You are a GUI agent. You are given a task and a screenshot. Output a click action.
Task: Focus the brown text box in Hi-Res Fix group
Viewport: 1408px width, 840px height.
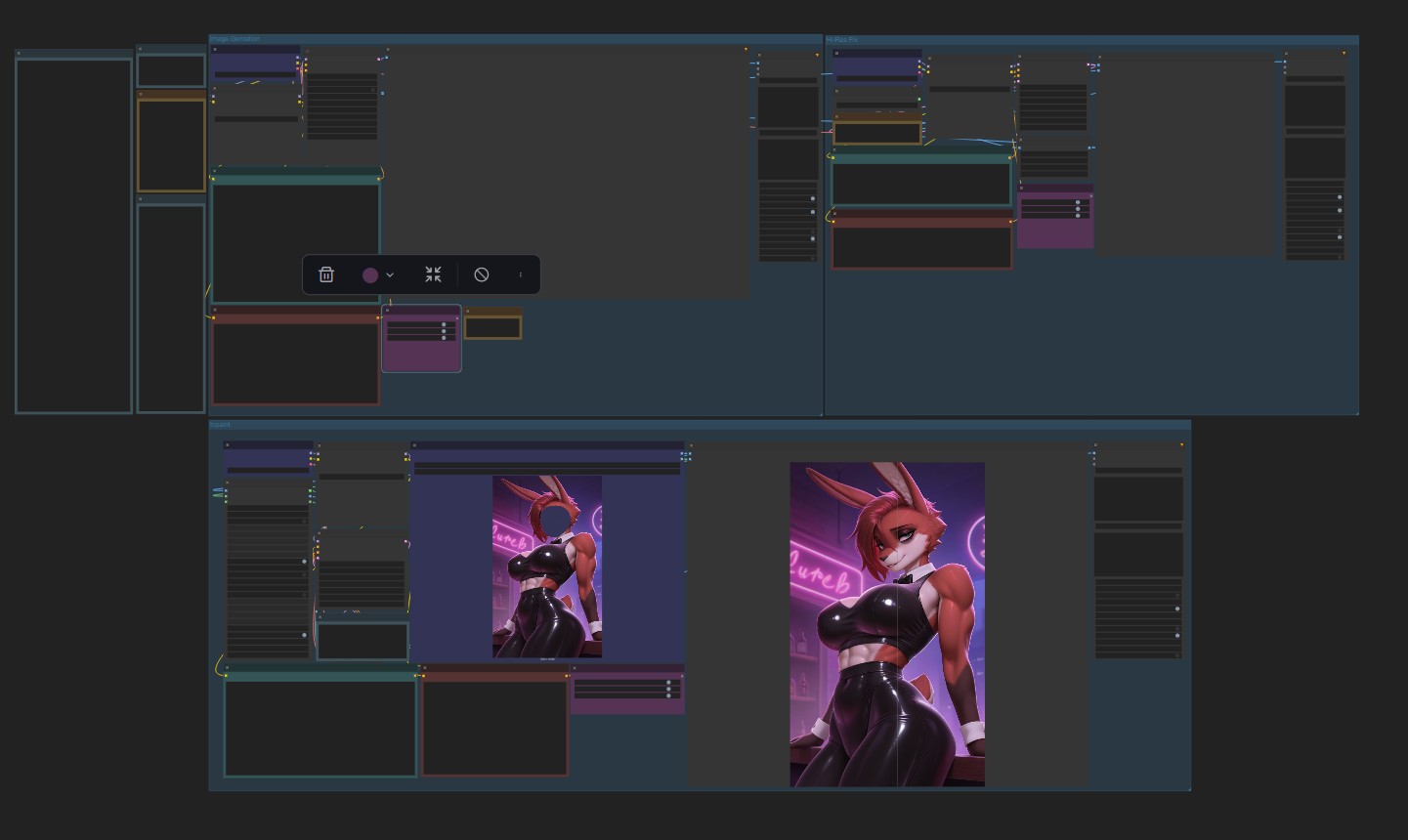[x=877, y=133]
